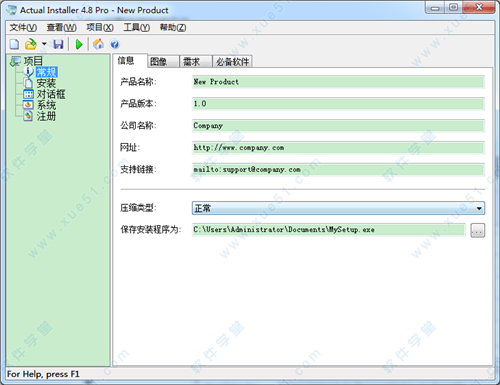Screen dimensions: 500x385
Task: Select the 项目 root tree node
Action: (33, 61)
